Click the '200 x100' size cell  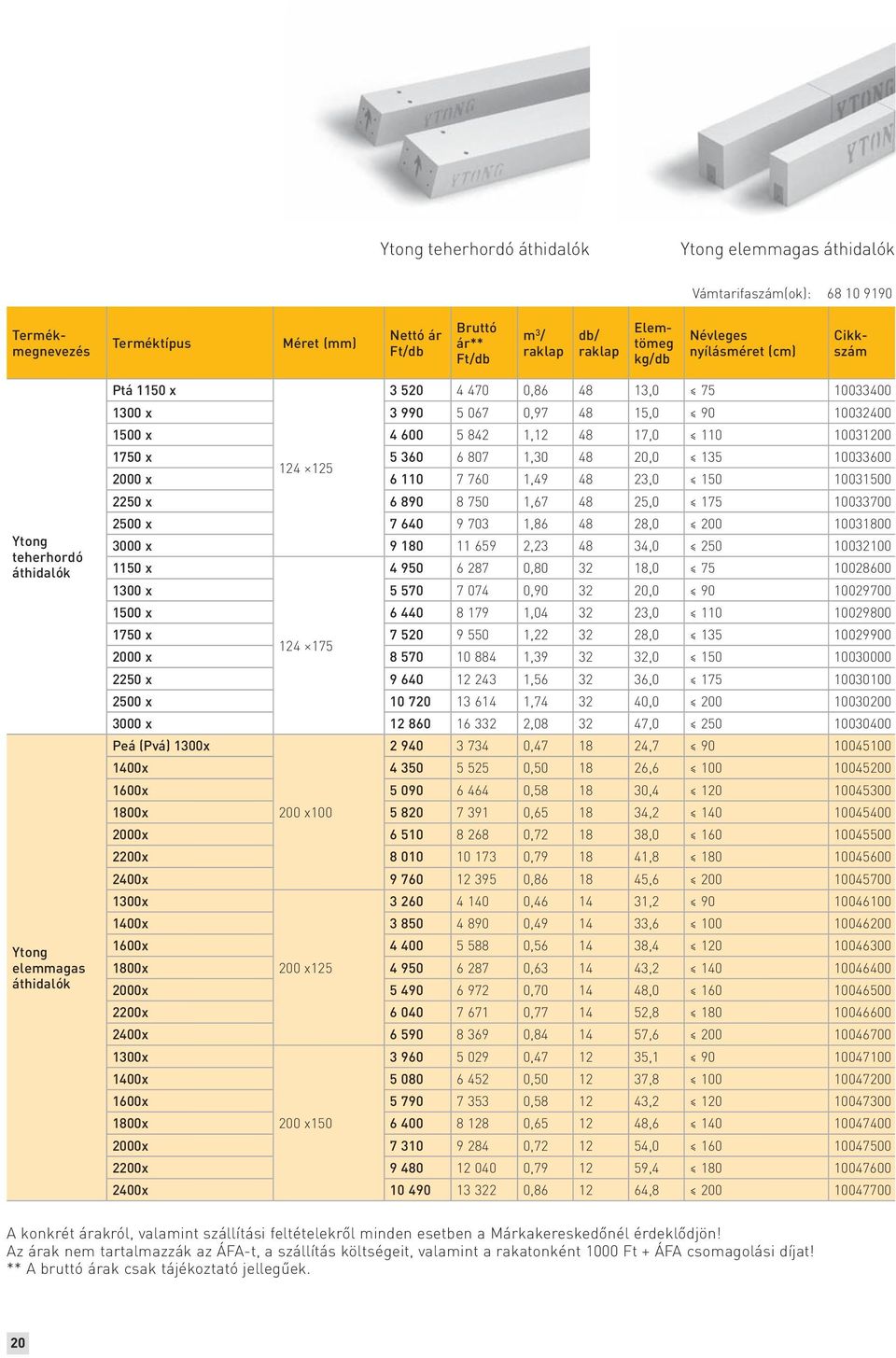click(305, 813)
